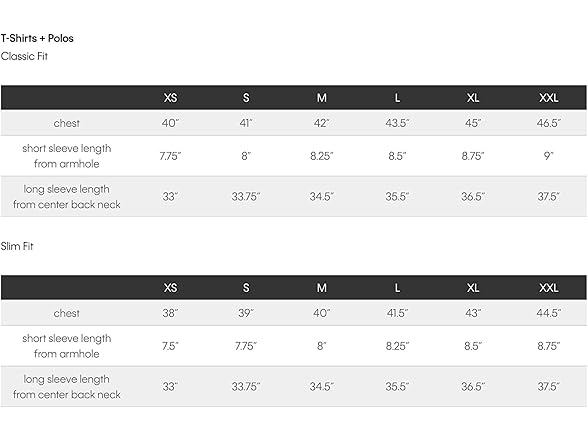Click Classic Fit short sleeve length row label
The image size is (588, 441).
tap(67, 156)
